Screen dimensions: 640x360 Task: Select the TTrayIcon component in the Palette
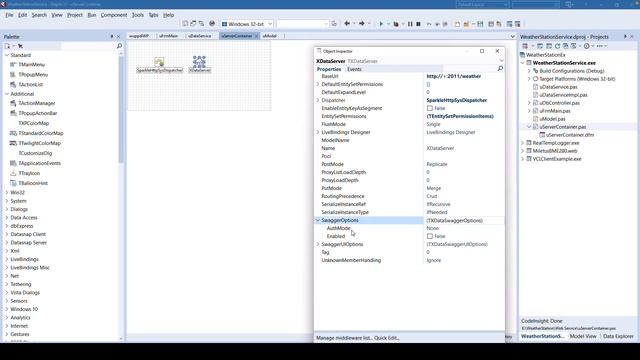pyautogui.click(x=29, y=173)
